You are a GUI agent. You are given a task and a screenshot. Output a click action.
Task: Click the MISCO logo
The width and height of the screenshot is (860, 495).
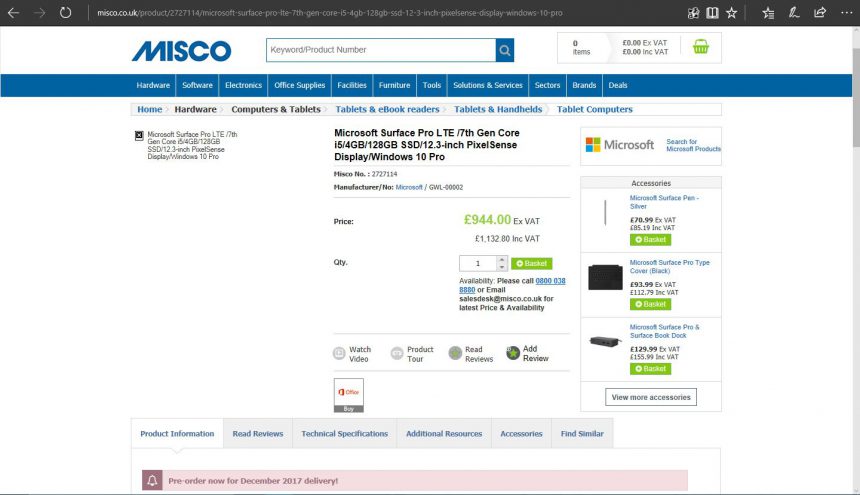[182, 51]
